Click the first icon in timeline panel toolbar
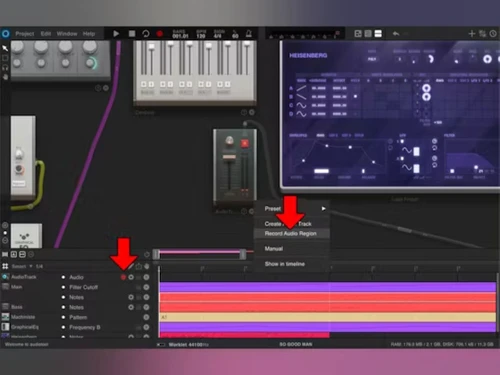The height and width of the screenshot is (375, 500). (5, 255)
